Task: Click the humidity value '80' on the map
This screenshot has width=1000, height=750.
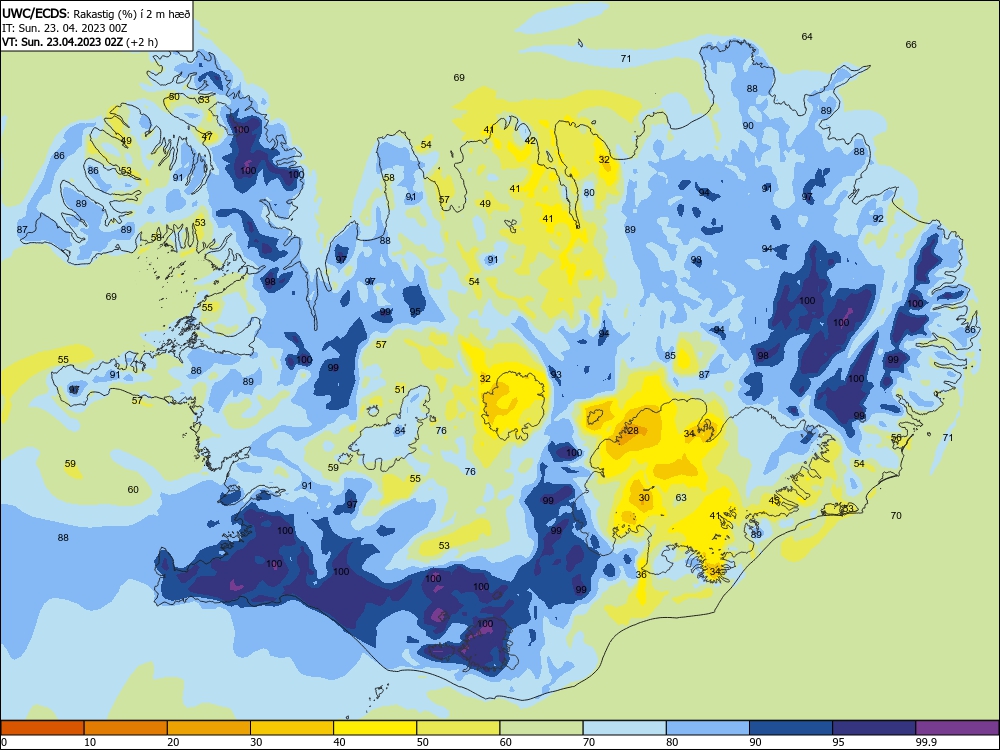Action: [589, 192]
